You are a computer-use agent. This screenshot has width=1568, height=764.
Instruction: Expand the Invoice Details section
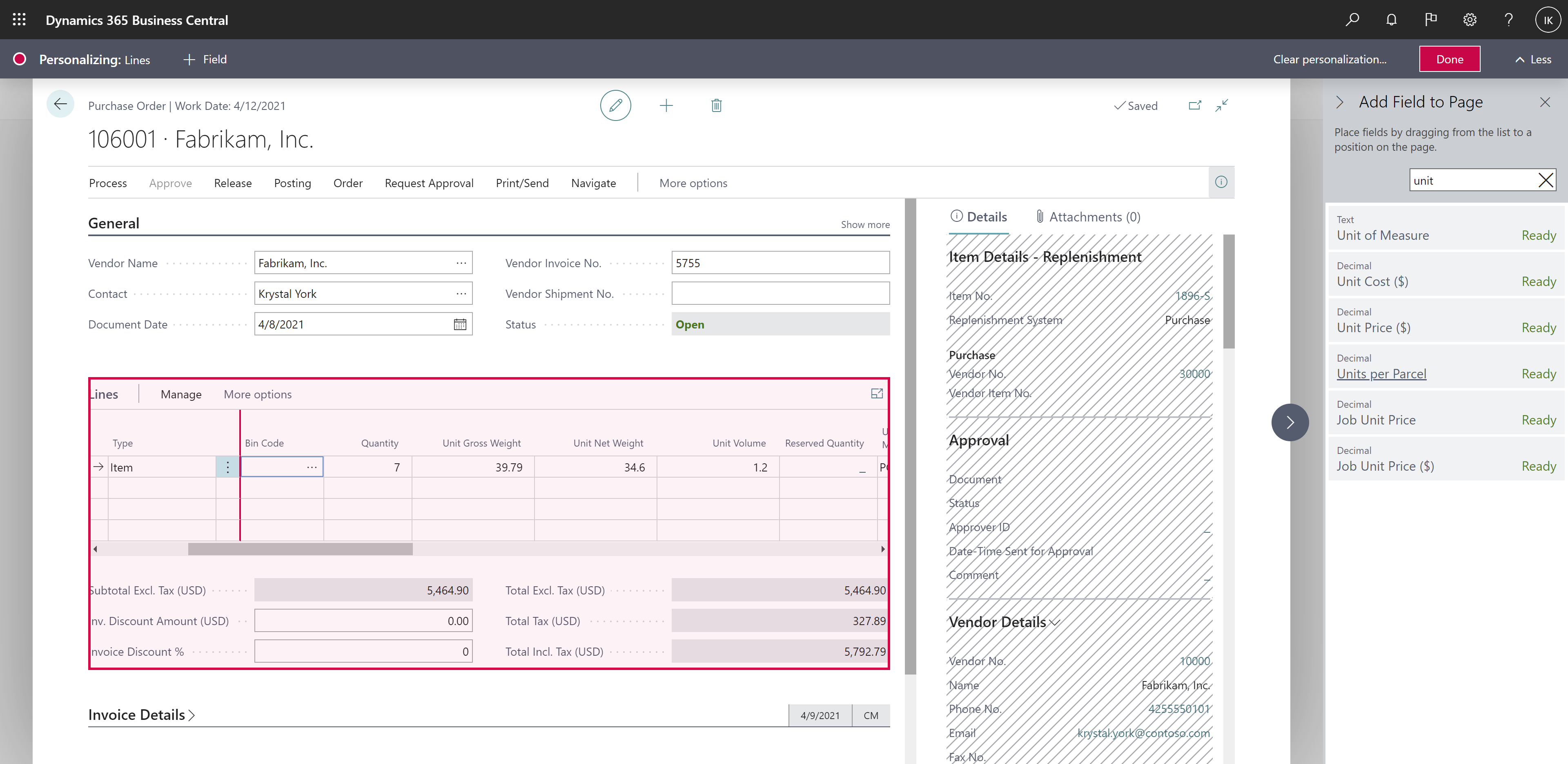pyautogui.click(x=141, y=715)
